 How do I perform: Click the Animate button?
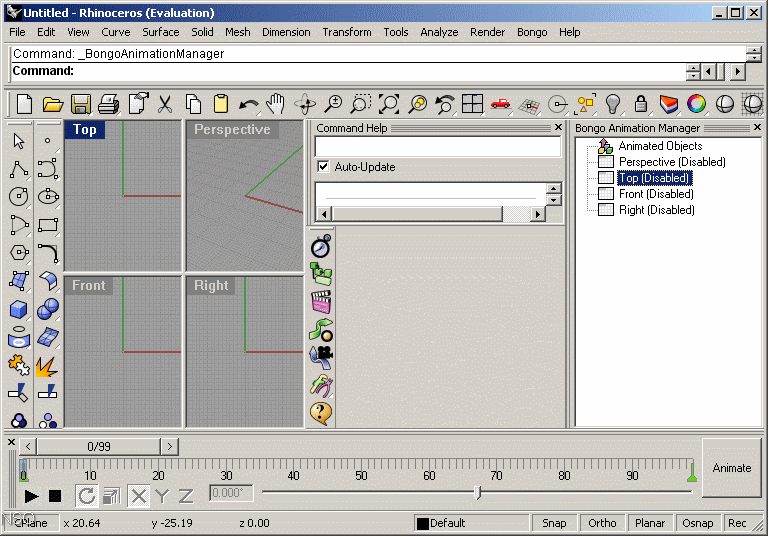(x=732, y=468)
